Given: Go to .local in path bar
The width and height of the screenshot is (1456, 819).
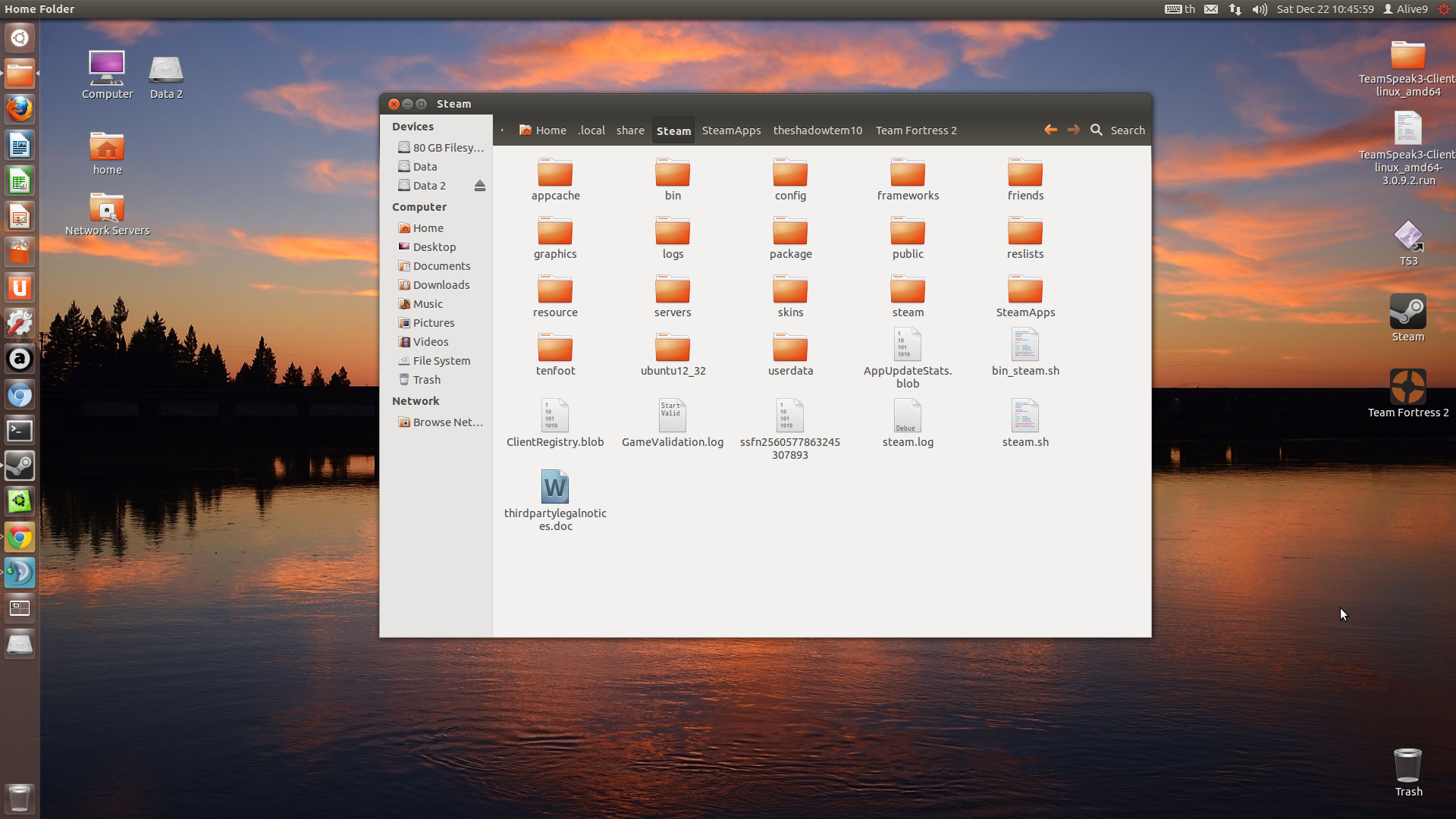Looking at the screenshot, I should [591, 130].
